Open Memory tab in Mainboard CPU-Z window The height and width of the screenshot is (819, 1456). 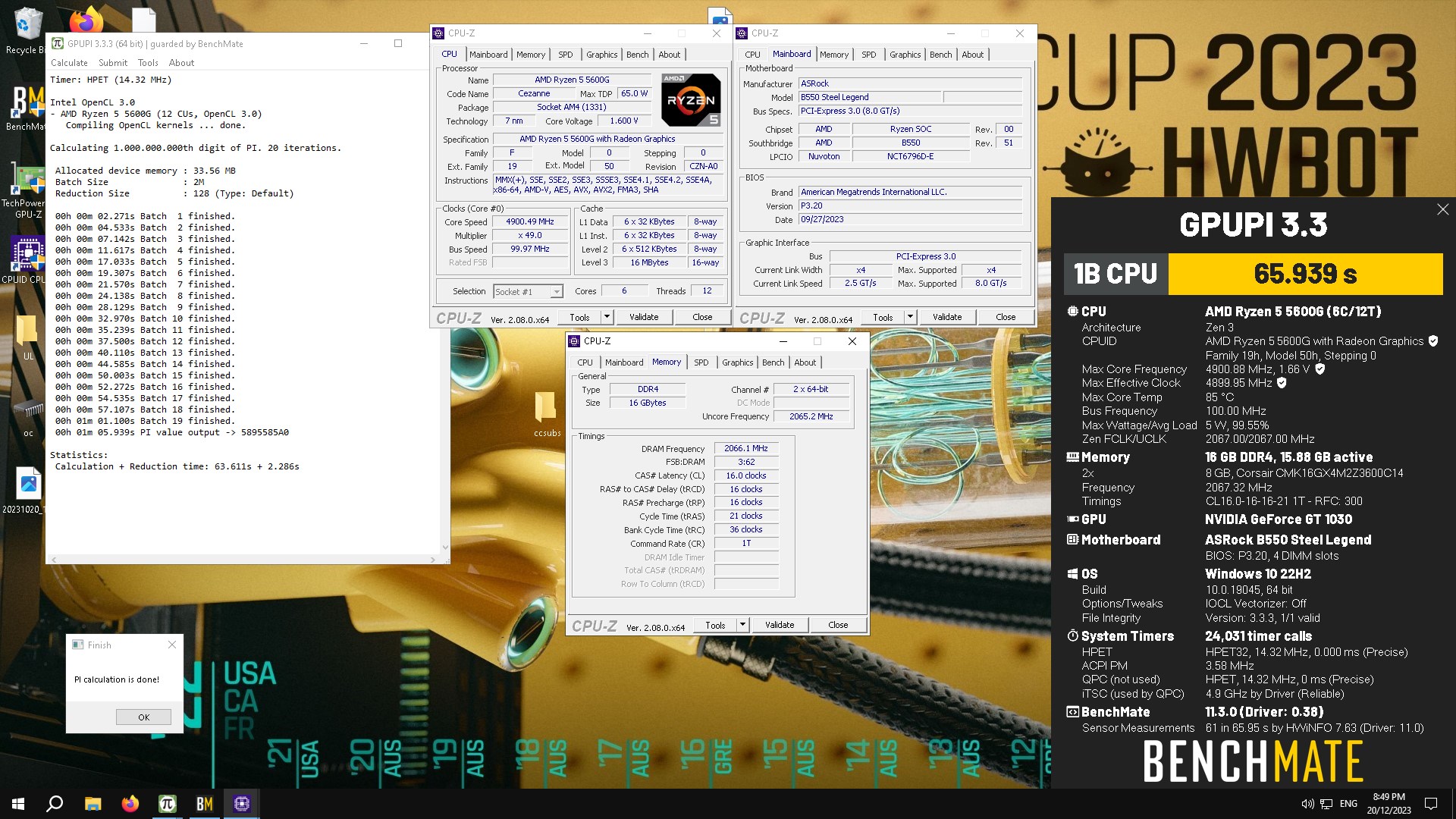click(x=834, y=55)
